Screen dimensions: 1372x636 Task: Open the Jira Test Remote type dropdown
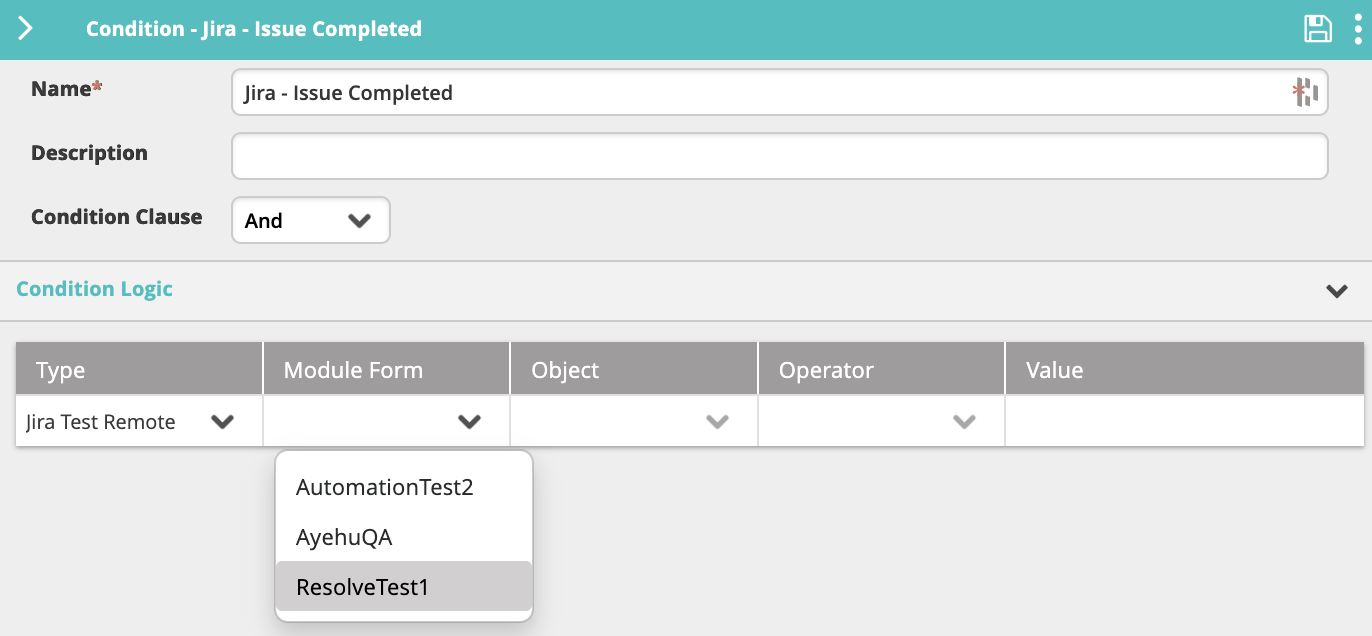tap(222, 422)
